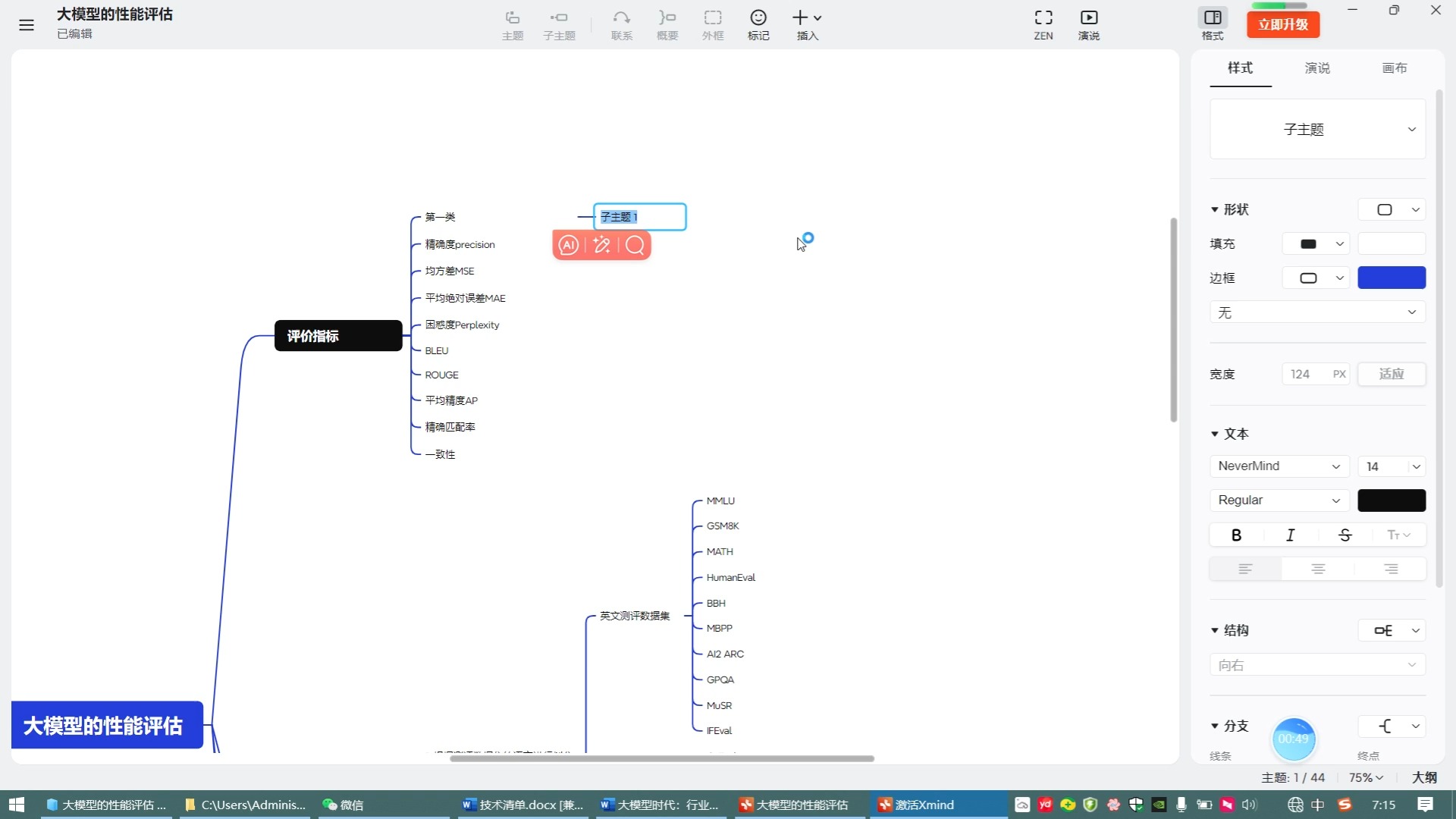
Task: Select the HumanEval subtopic
Action: point(731,578)
